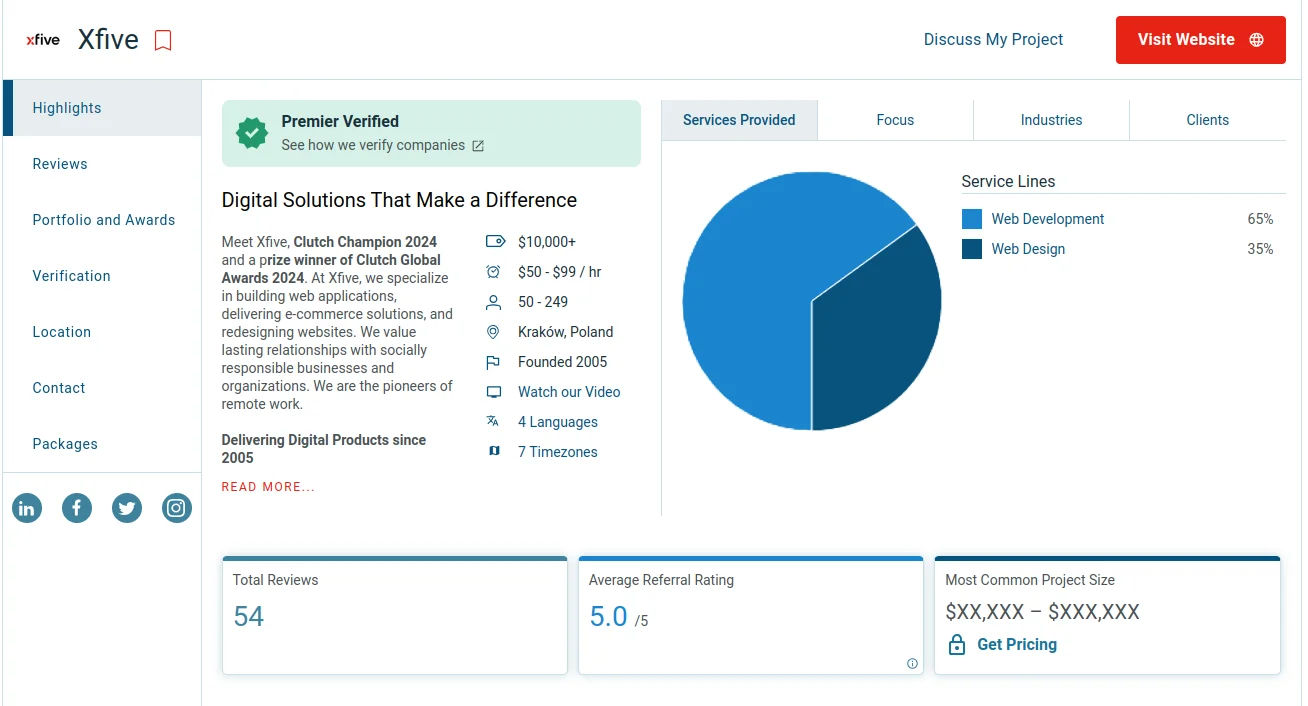Open the Watch our Video link

pyautogui.click(x=569, y=392)
